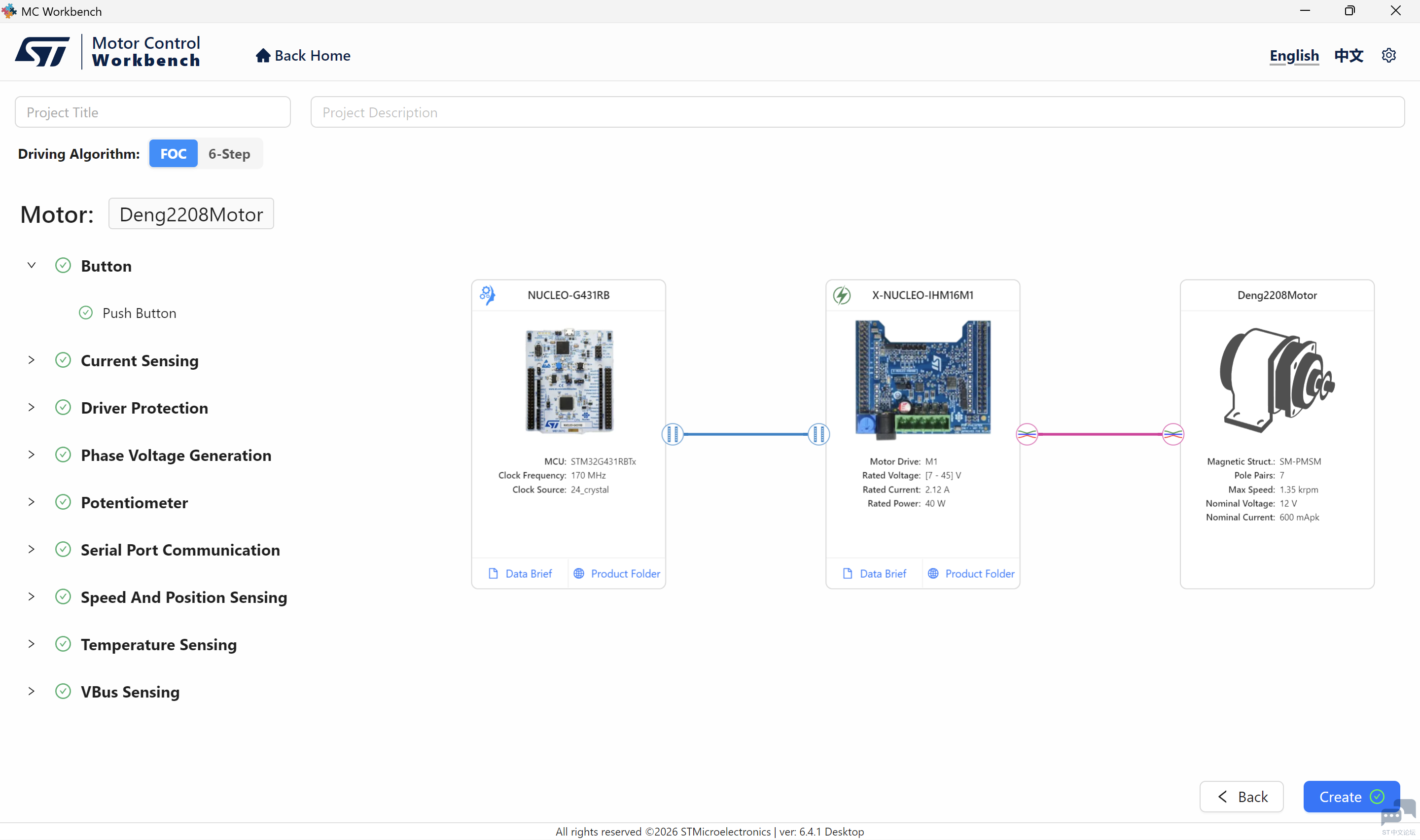
Task: Click the Deng2208Motor motor image
Action: [x=1277, y=380]
